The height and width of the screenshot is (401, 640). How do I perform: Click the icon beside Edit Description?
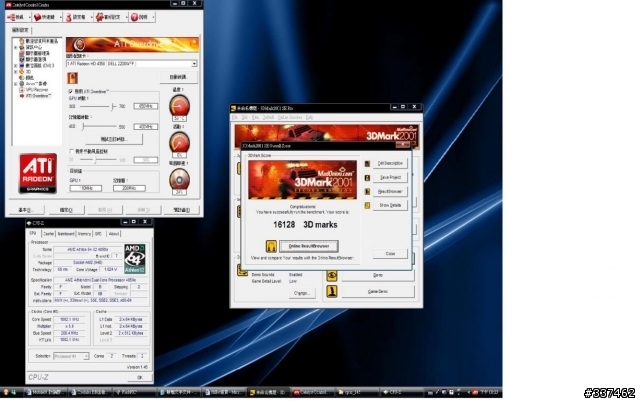(x=367, y=163)
